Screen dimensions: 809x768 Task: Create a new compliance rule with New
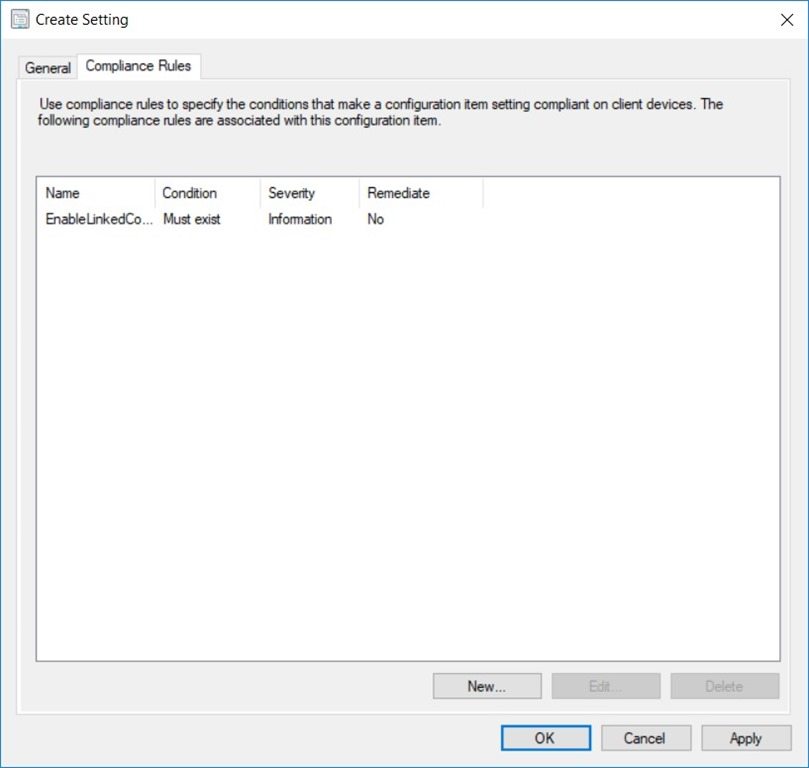coord(487,686)
